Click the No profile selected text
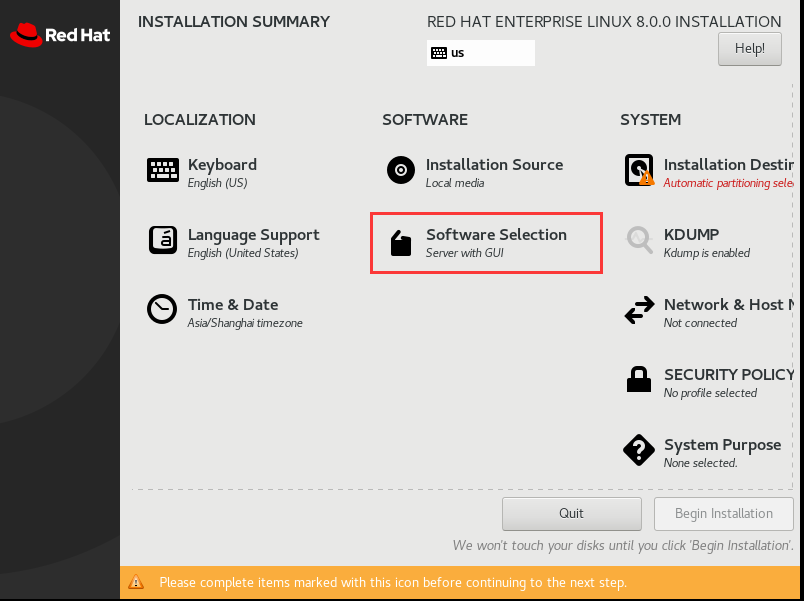This screenshot has height=601, width=804. pos(710,393)
